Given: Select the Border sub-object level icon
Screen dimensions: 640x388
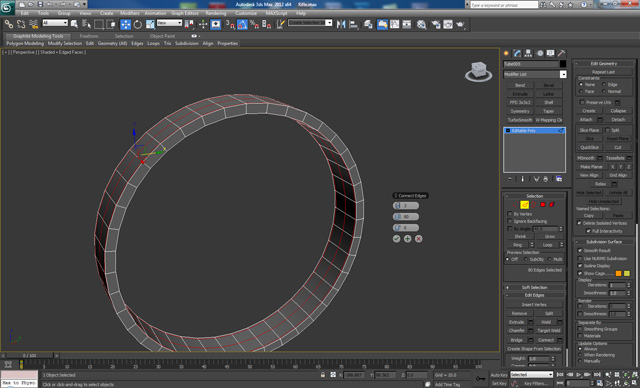Looking at the screenshot, I should click(533, 205).
